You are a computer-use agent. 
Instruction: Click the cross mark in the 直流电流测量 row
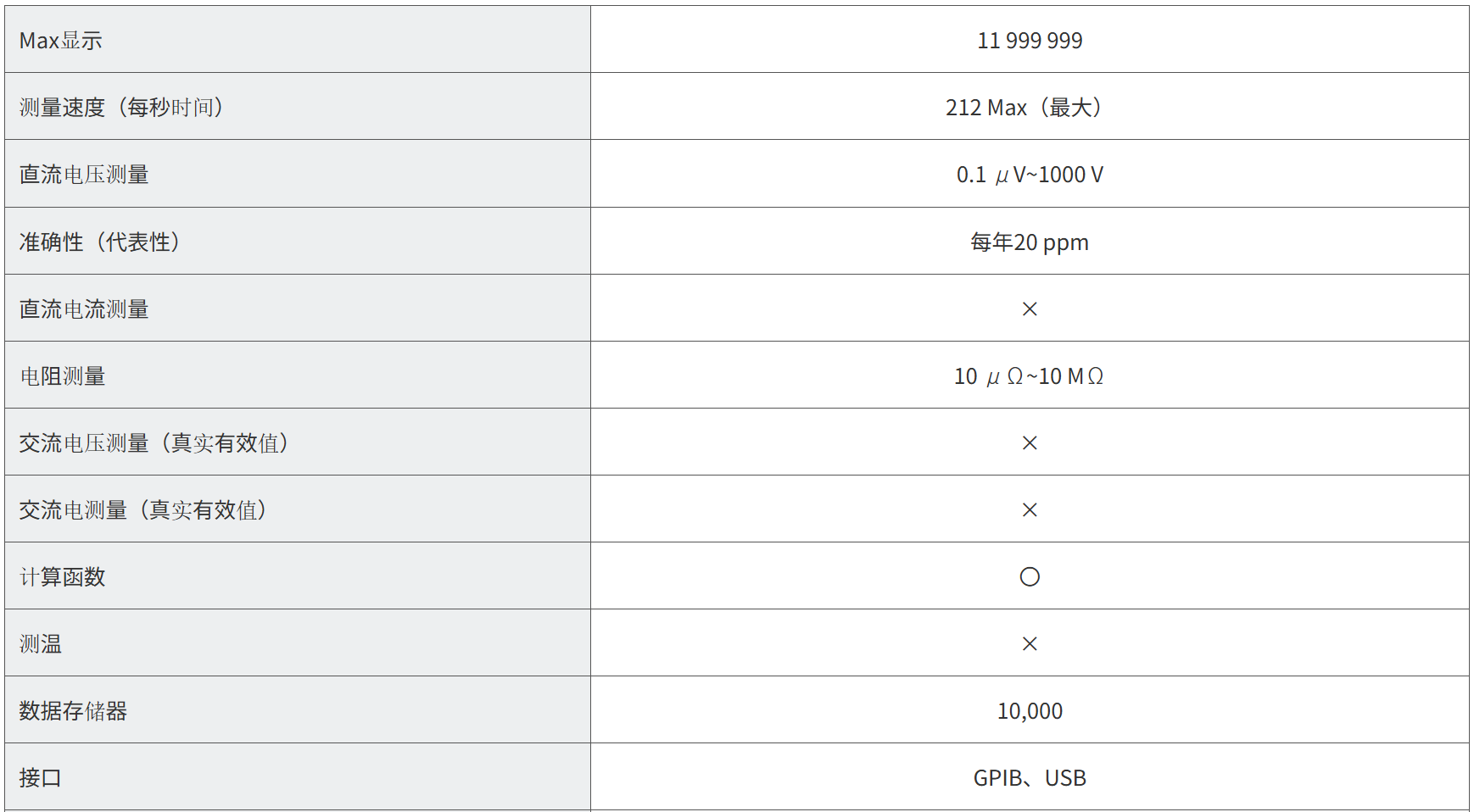pos(1030,309)
